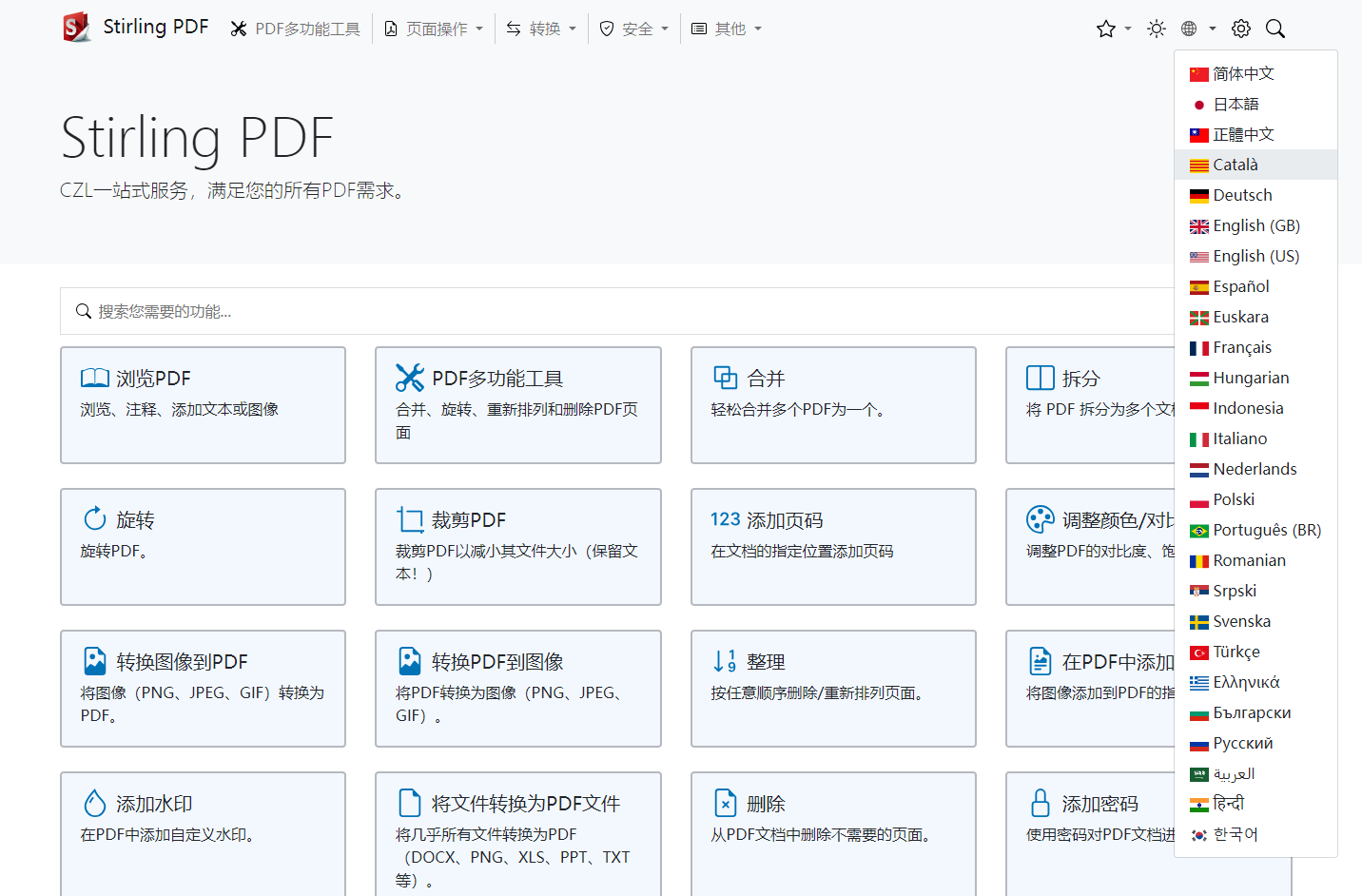Click the navbar search magnifier icon
1362x896 pixels.
coord(1275,29)
